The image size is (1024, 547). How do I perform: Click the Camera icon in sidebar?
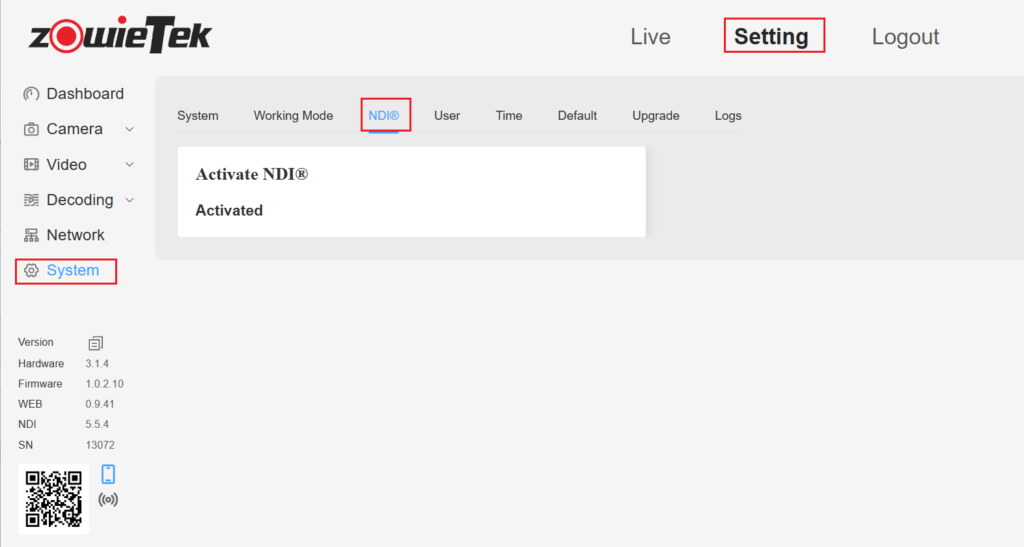click(31, 129)
